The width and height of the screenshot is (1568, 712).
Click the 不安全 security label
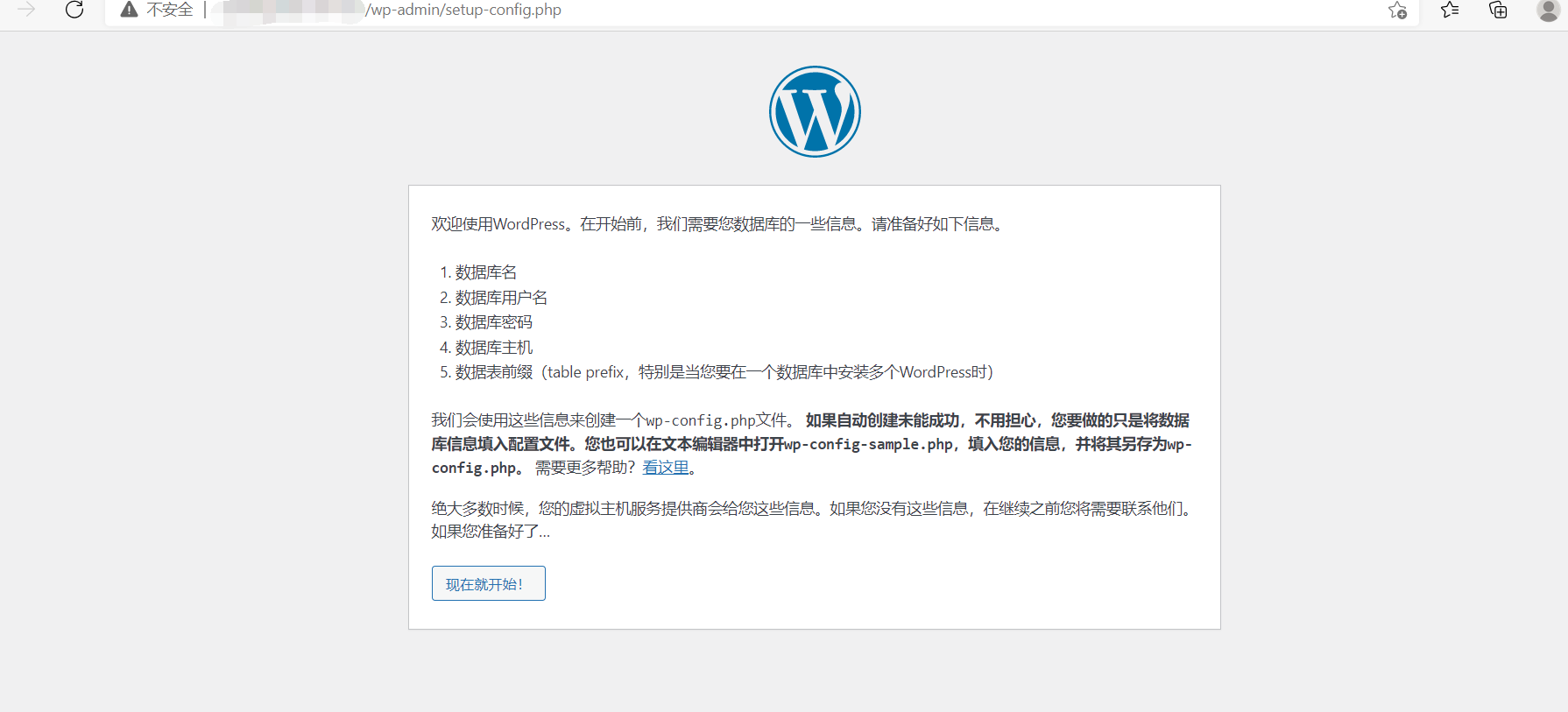170,10
